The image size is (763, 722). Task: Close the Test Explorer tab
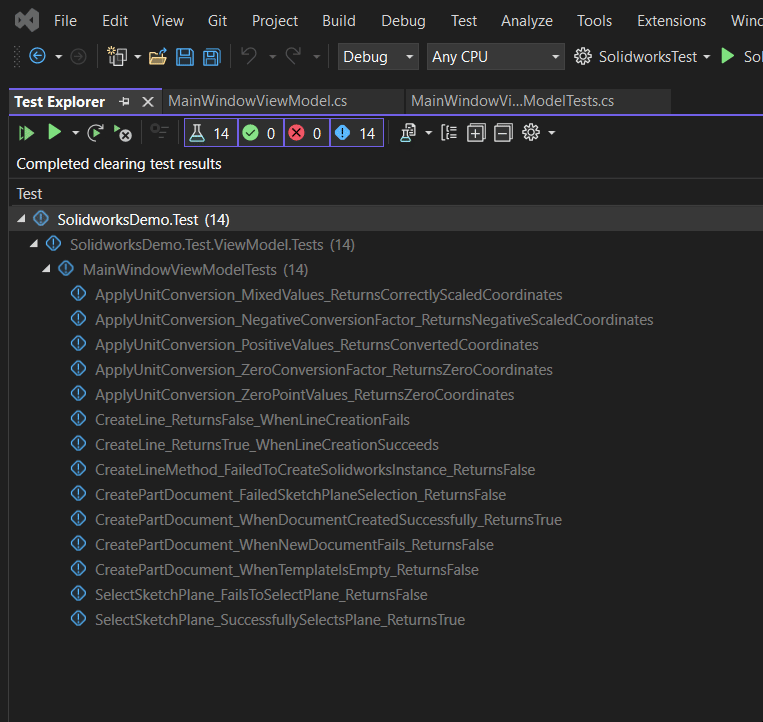(148, 102)
